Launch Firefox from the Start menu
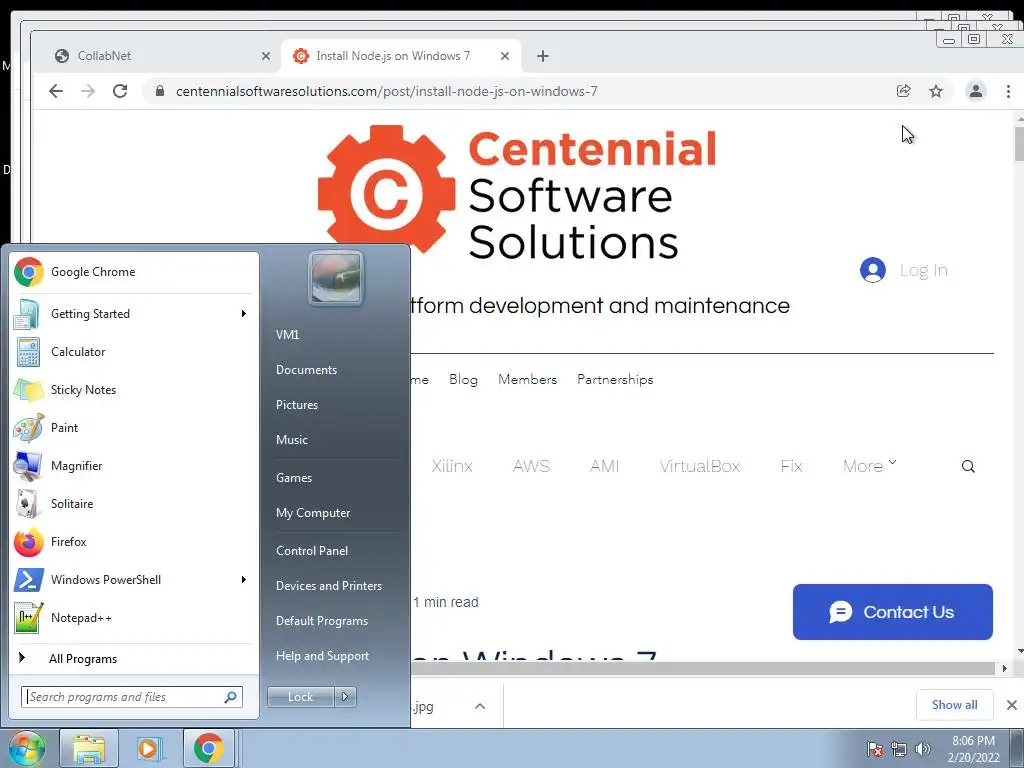 tap(134, 542)
